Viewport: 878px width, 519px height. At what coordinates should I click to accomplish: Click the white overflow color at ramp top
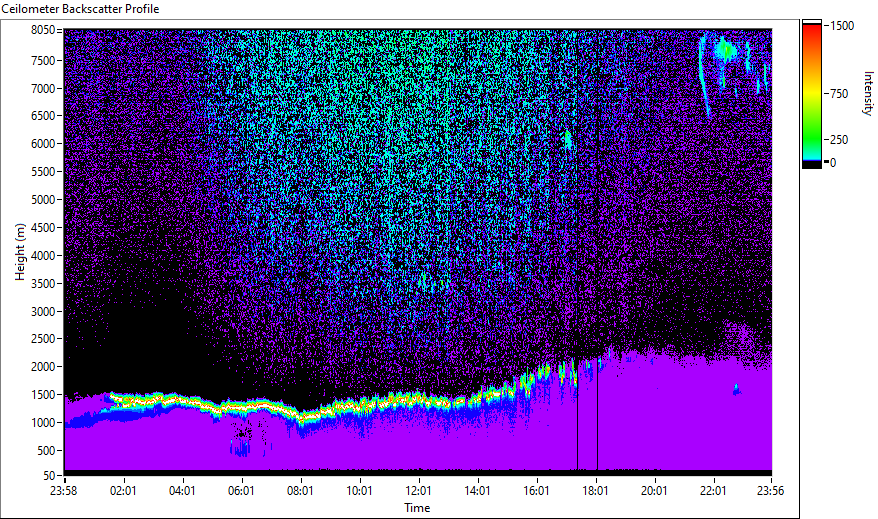(x=812, y=22)
